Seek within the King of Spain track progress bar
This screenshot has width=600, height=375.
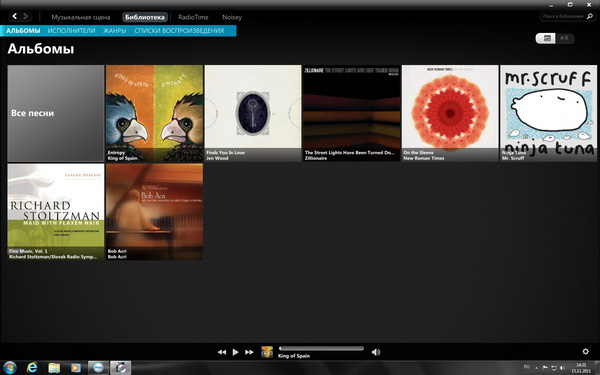click(x=321, y=348)
